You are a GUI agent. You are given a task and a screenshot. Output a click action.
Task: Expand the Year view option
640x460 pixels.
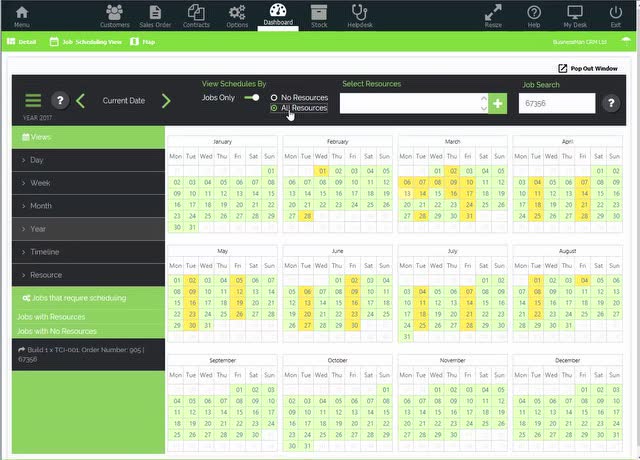(88, 229)
